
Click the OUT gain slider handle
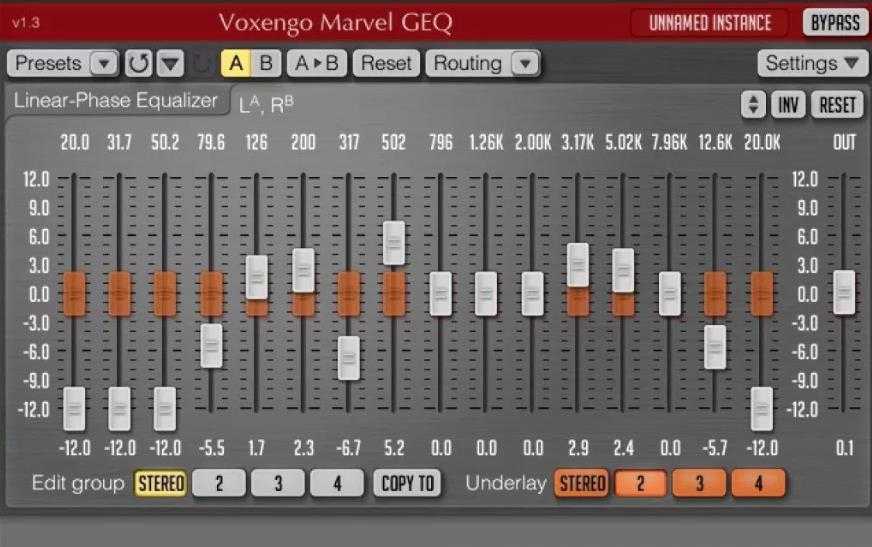tap(844, 292)
